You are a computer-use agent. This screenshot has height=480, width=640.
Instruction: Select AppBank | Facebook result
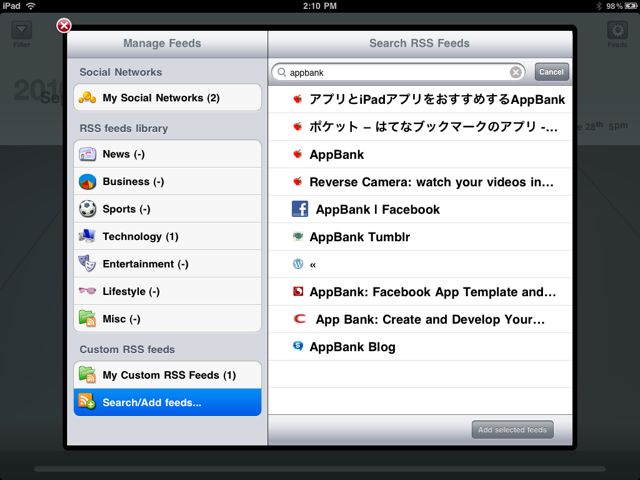click(x=420, y=209)
